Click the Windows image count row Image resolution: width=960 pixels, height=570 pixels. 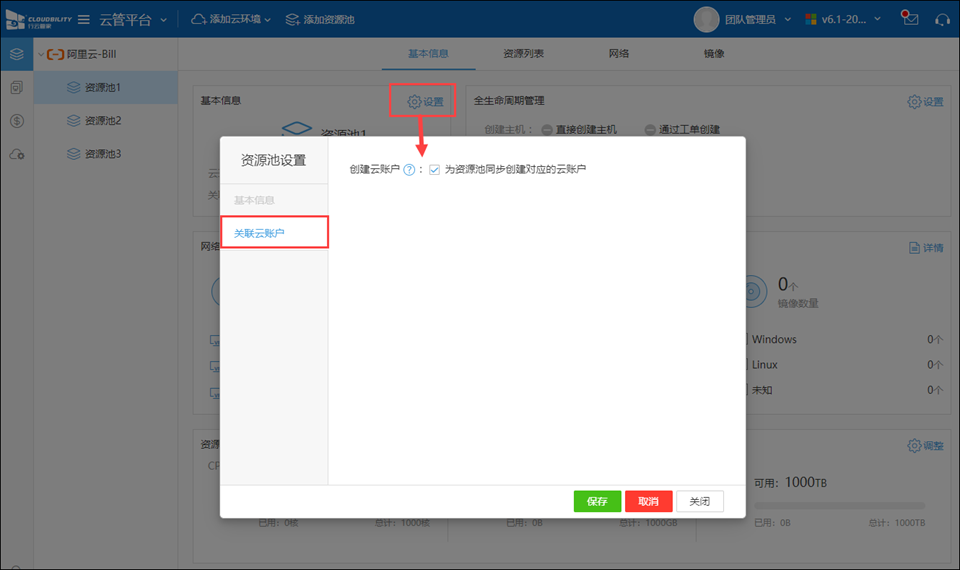click(x=847, y=339)
